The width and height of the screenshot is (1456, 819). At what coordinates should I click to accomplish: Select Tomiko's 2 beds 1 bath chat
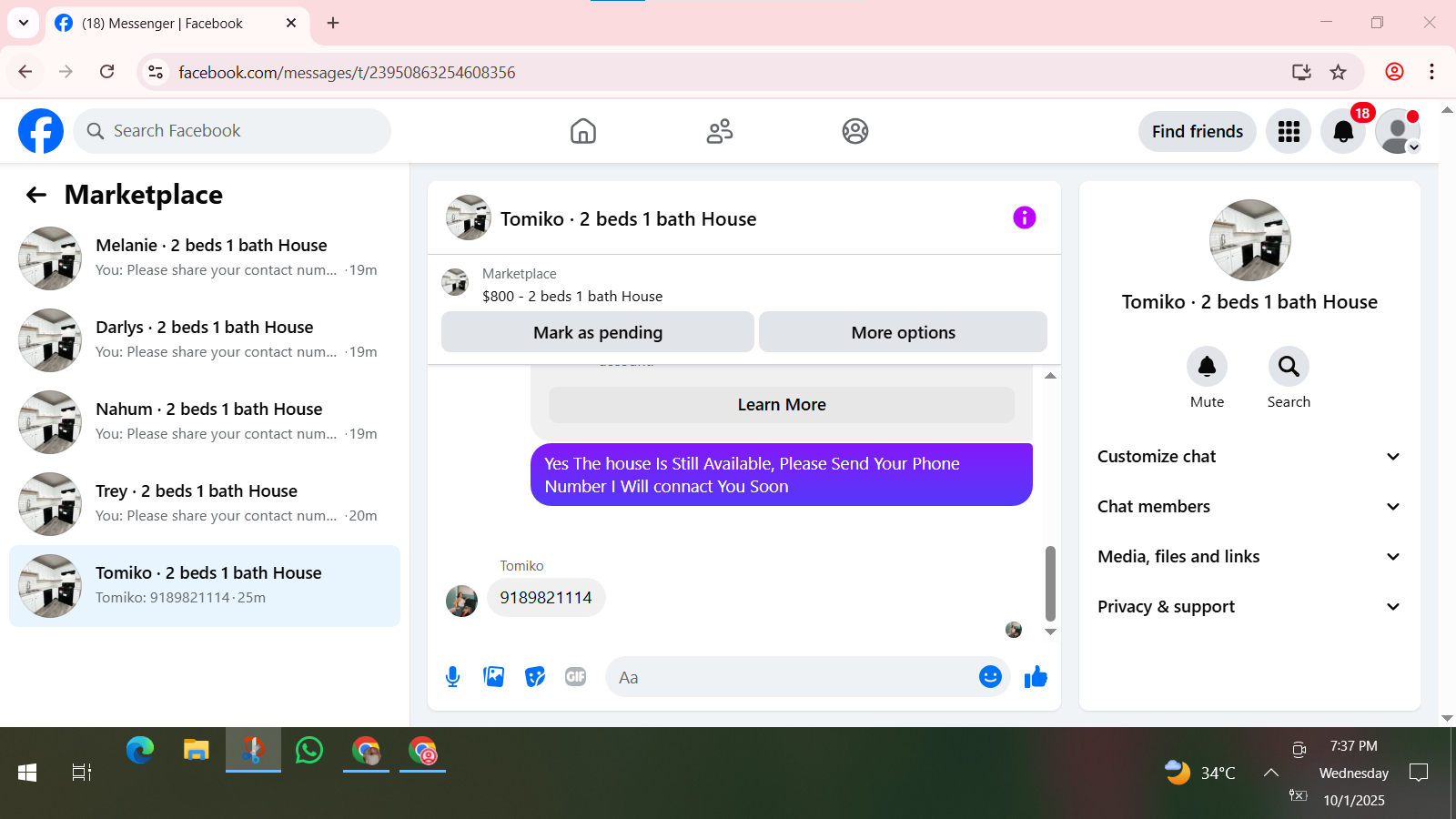tap(205, 586)
